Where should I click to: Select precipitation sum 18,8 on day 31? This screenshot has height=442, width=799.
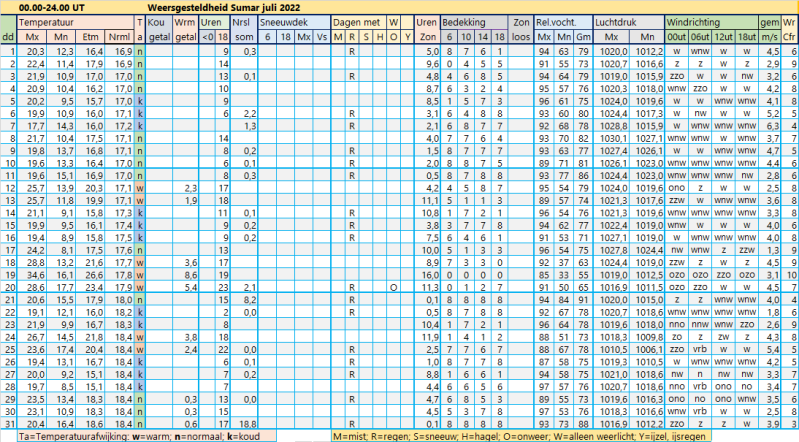[247, 424]
